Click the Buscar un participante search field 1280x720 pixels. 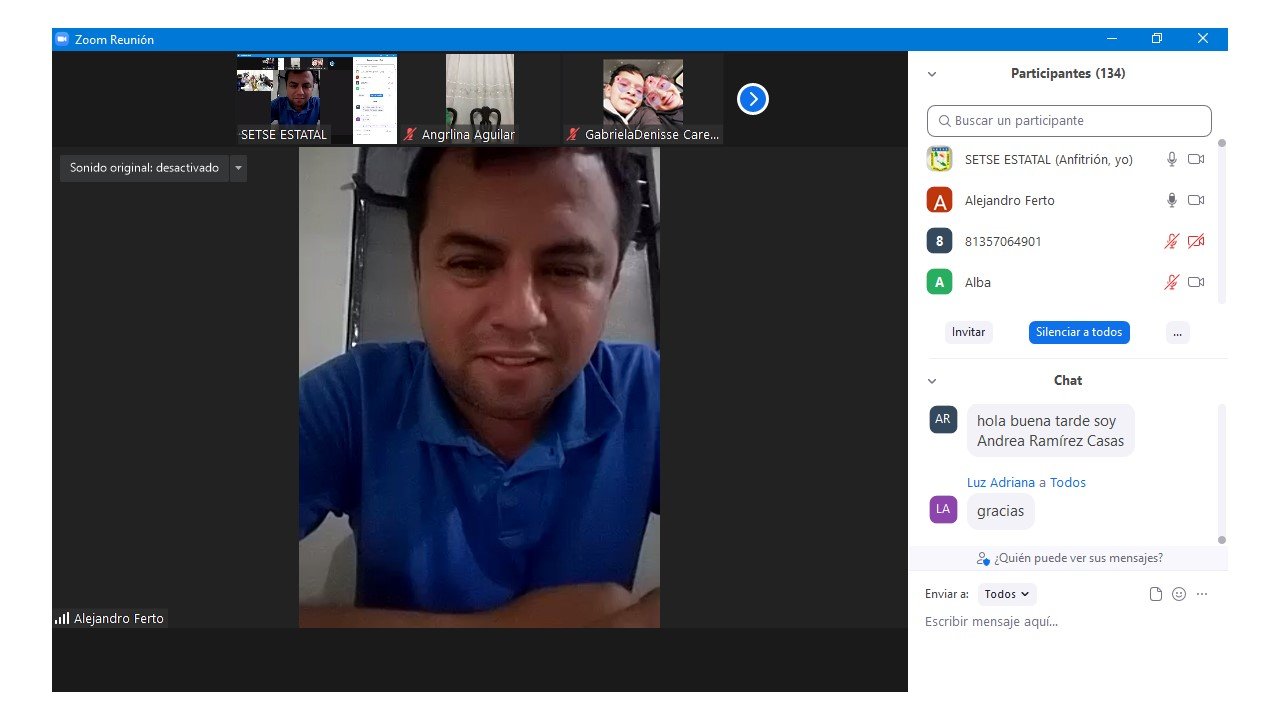click(x=1069, y=121)
